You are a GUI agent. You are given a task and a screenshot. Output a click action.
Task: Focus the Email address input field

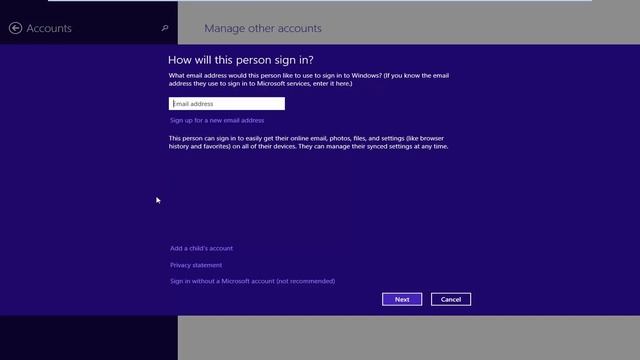point(227,104)
